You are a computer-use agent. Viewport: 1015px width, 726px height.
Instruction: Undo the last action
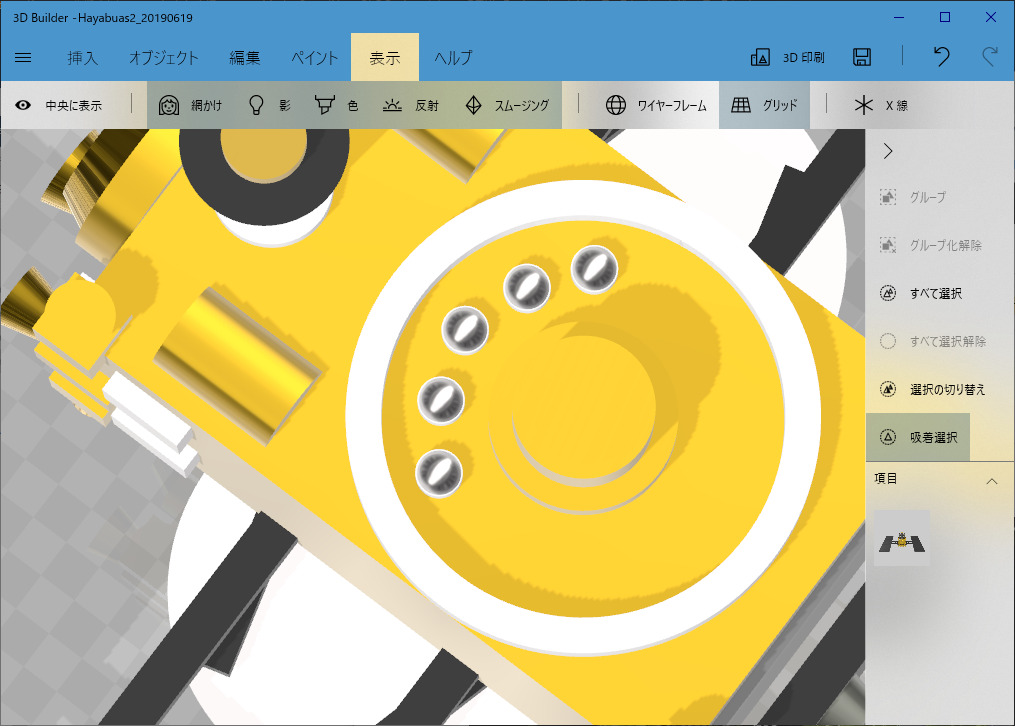pos(941,57)
